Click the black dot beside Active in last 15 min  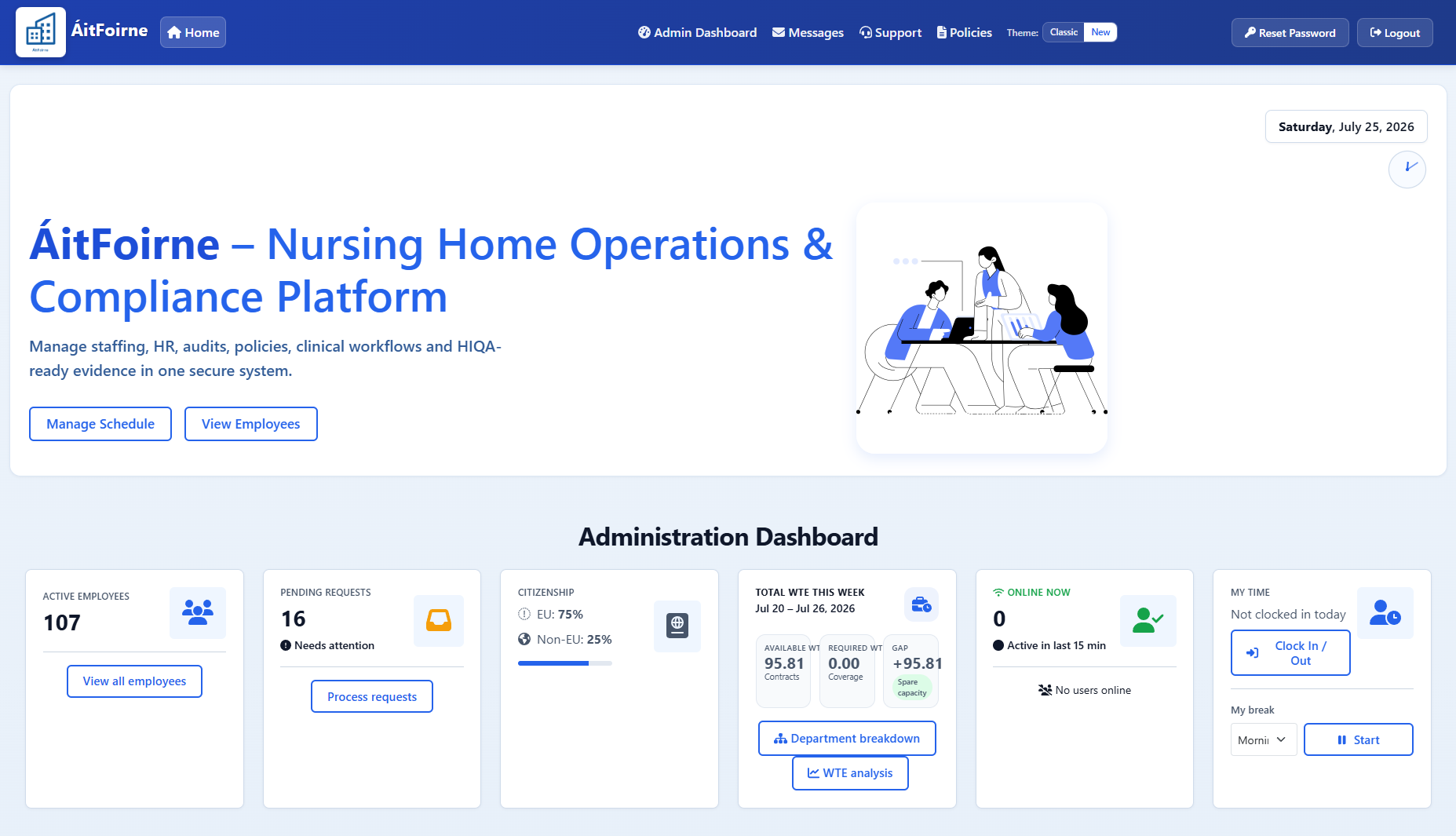[998, 645]
